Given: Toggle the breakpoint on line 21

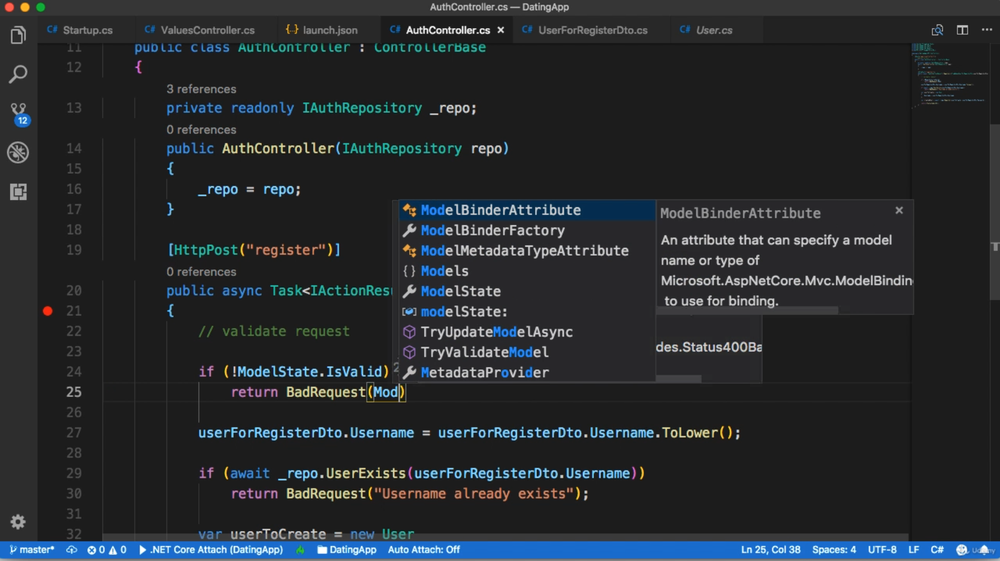Looking at the screenshot, I should 48,311.
